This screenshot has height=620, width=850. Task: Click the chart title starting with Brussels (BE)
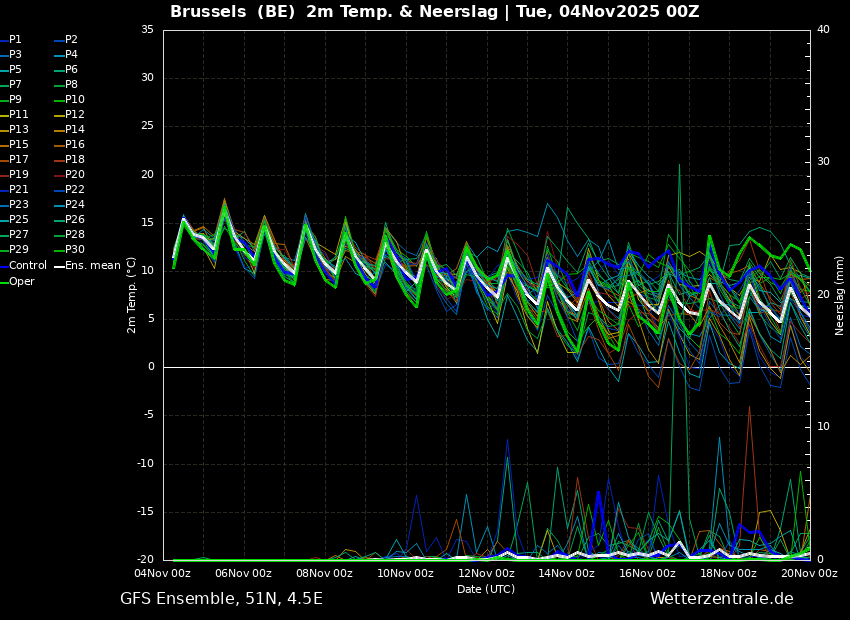(x=435, y=11)
